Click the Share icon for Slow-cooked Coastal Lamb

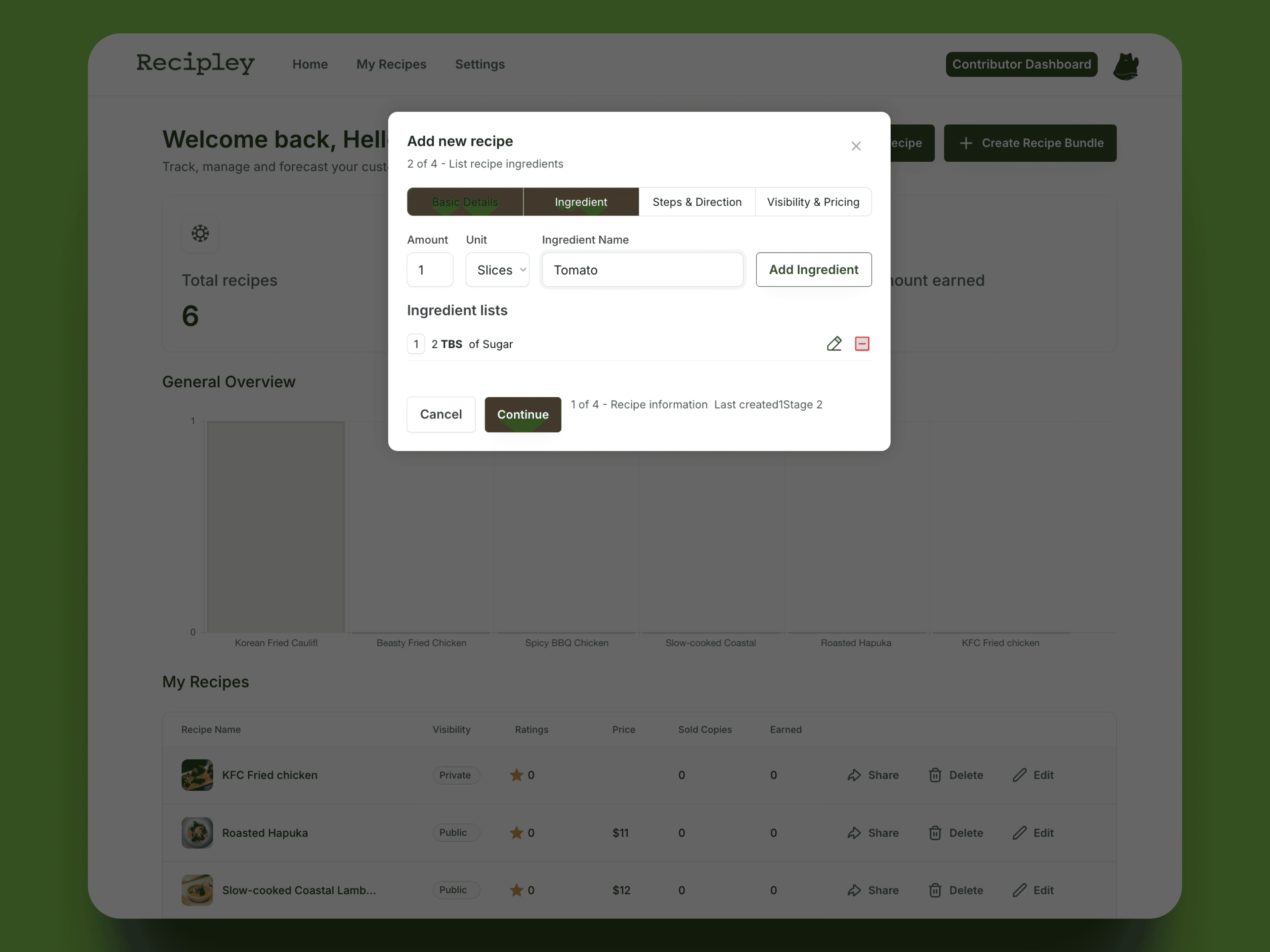854,890
